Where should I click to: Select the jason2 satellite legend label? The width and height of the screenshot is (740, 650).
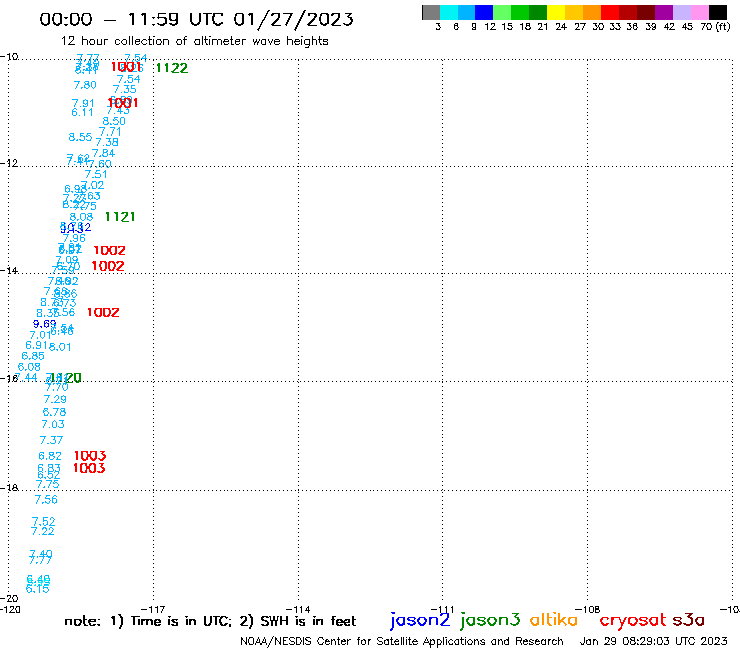[x=420, y=620]
